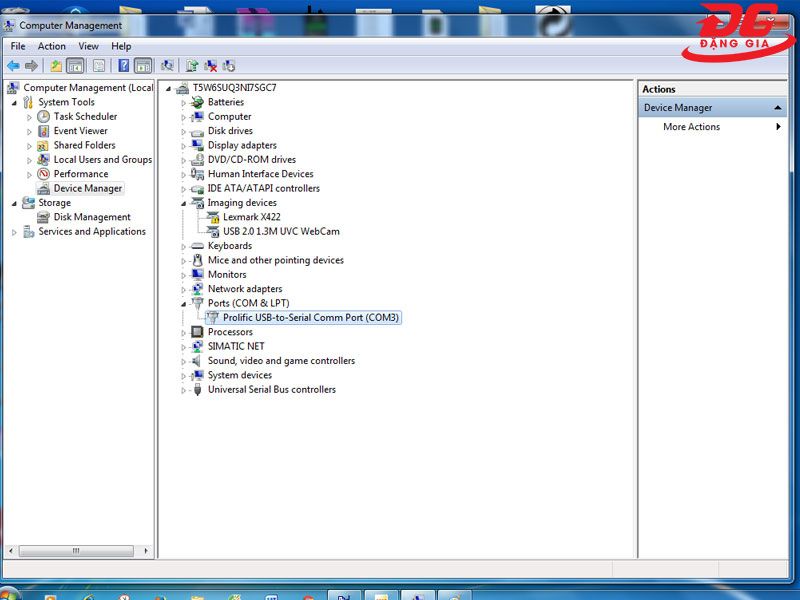Open More Actions submenu
800x600 pixels.
pyautogui.click(x=692, y=127)
